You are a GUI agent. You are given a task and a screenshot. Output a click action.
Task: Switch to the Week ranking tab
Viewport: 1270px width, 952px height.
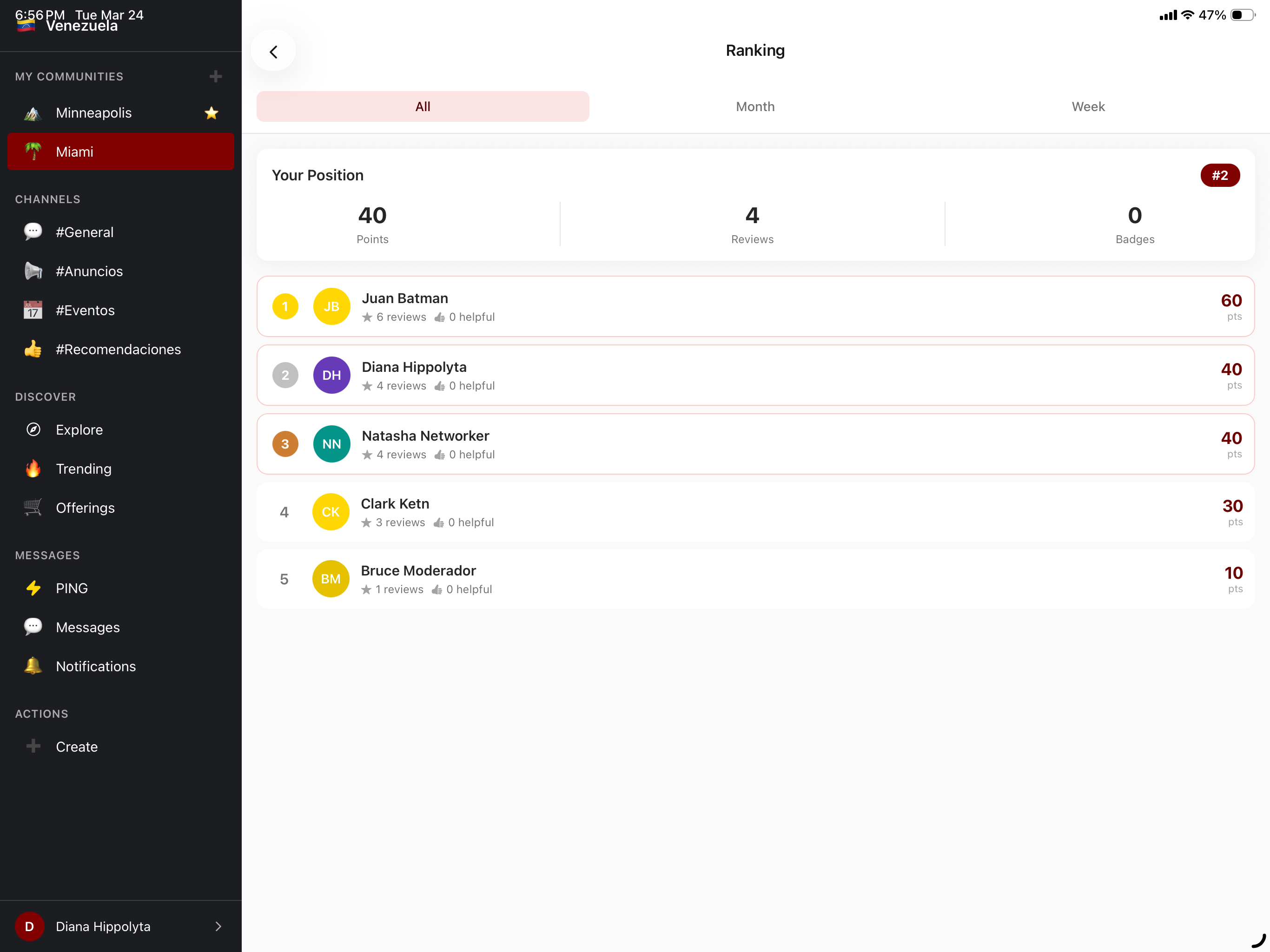[1088, 106]
